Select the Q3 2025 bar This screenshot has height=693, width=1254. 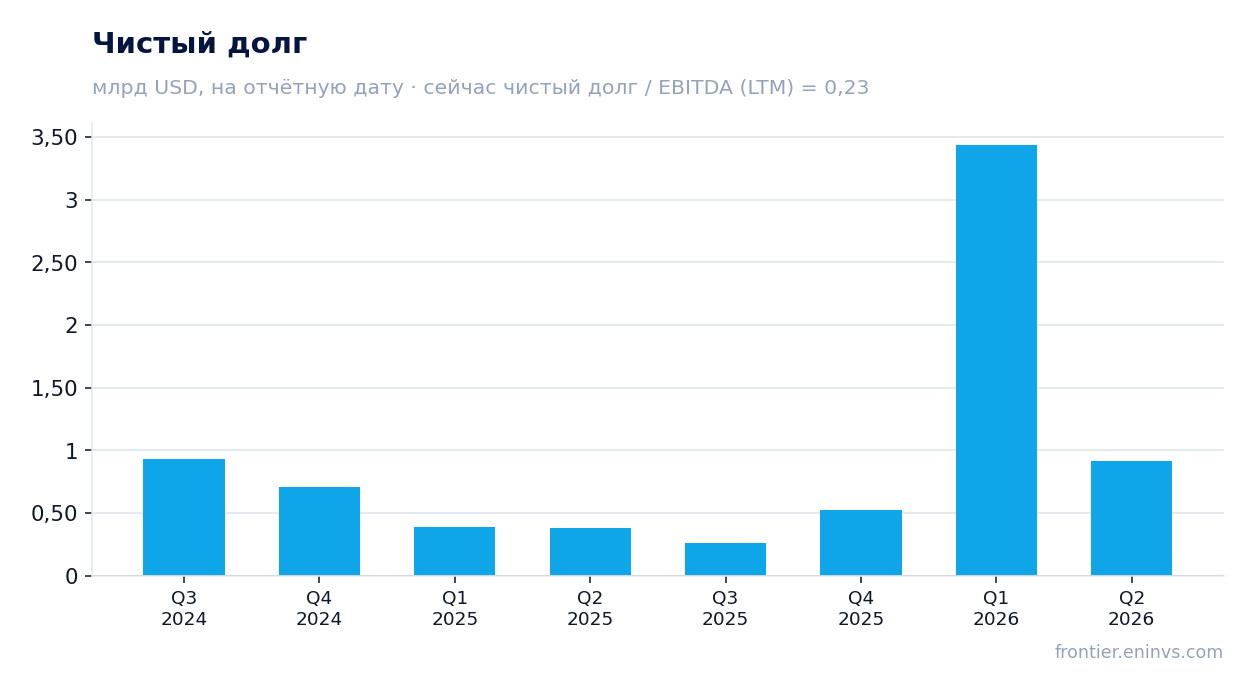pos(725,559)
